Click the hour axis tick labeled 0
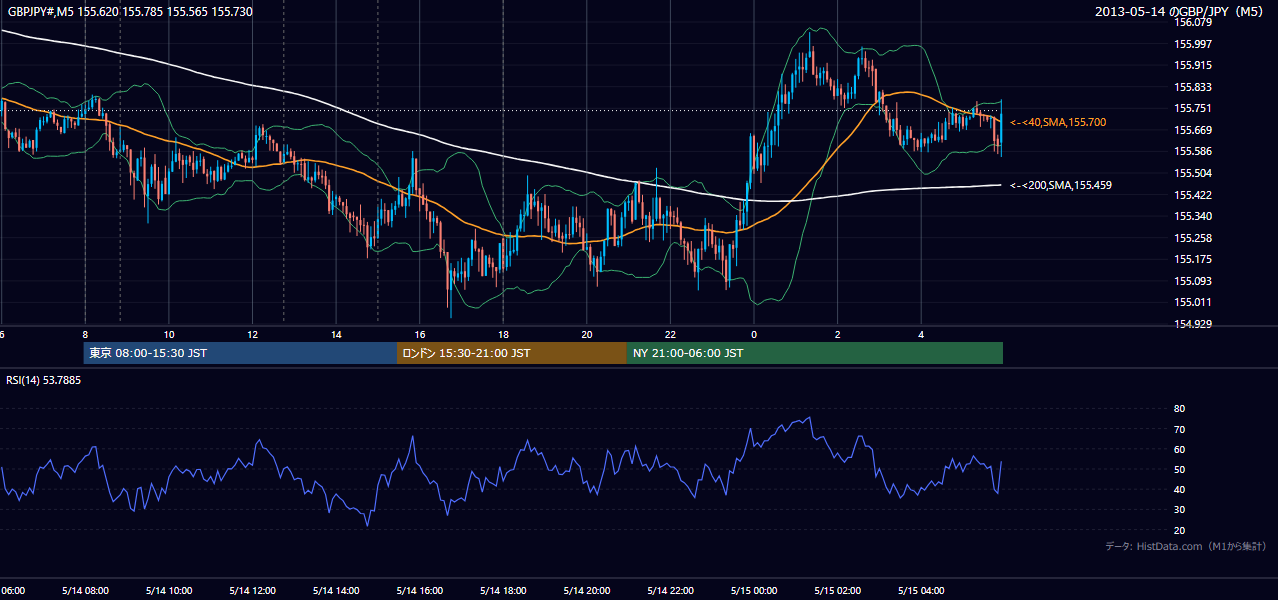1278x600 pixels. tap(754, 335)
